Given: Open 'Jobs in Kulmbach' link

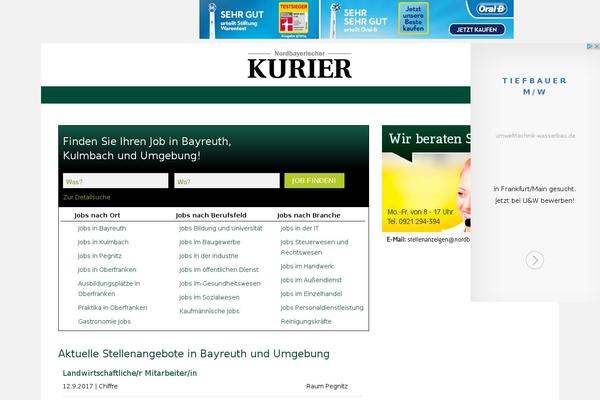Looking at the screenshot, I should click(103, 242).
